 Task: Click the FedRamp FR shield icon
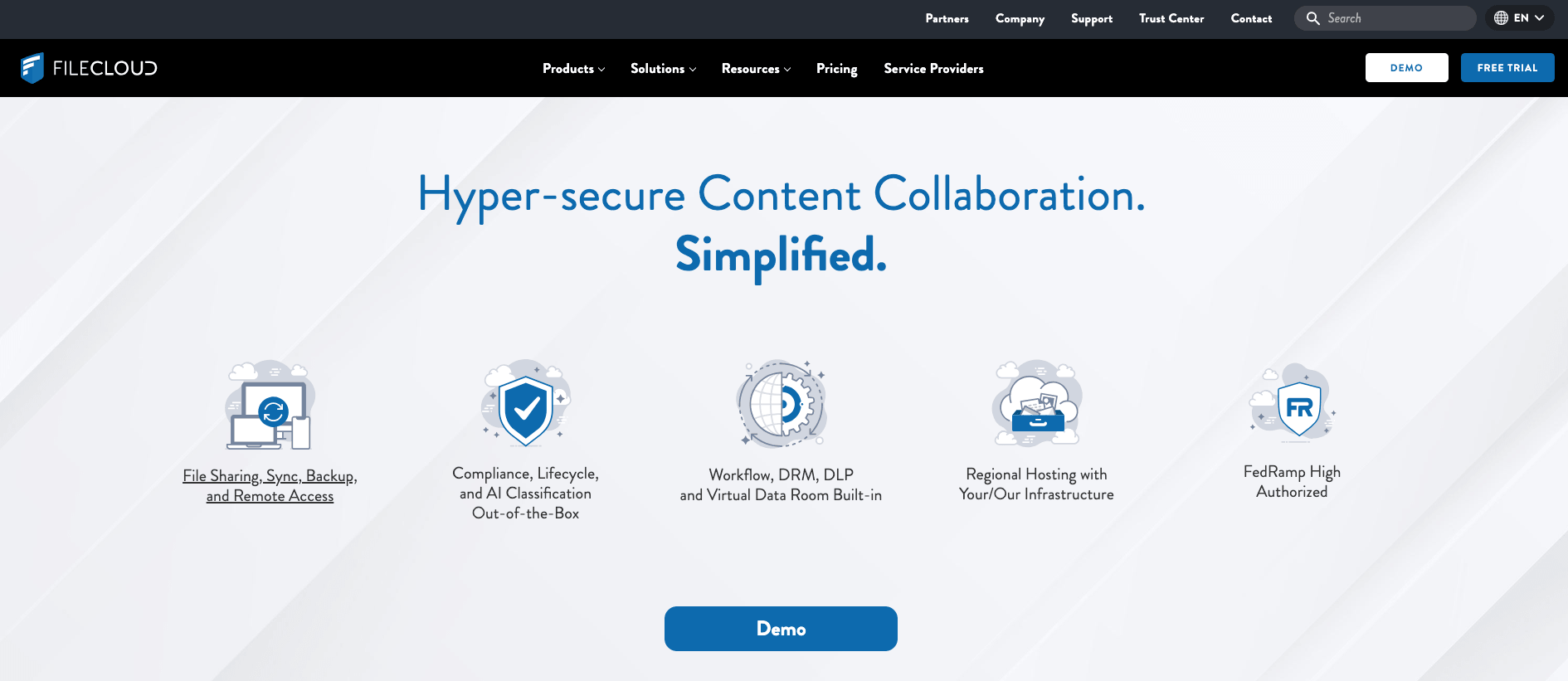pos(1293,402)
